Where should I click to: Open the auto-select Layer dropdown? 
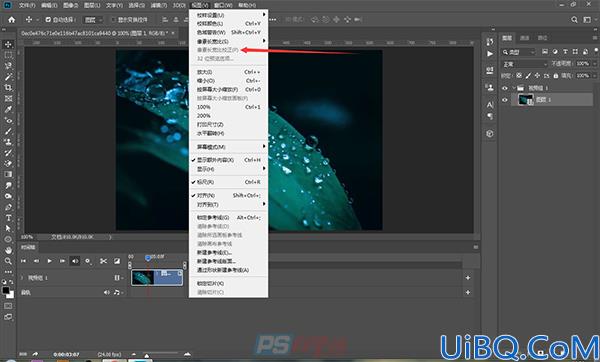pos(93,20)
